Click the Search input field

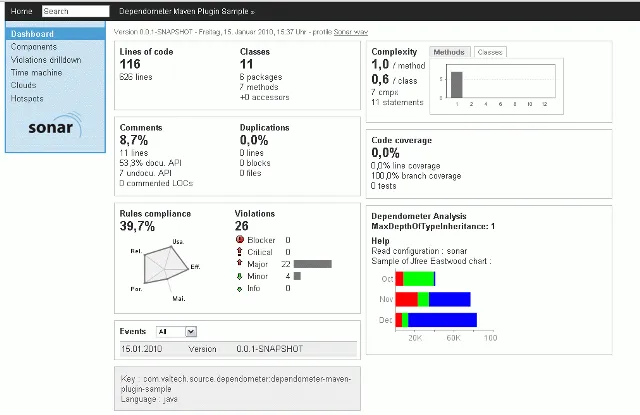click(x=74, y=11)
